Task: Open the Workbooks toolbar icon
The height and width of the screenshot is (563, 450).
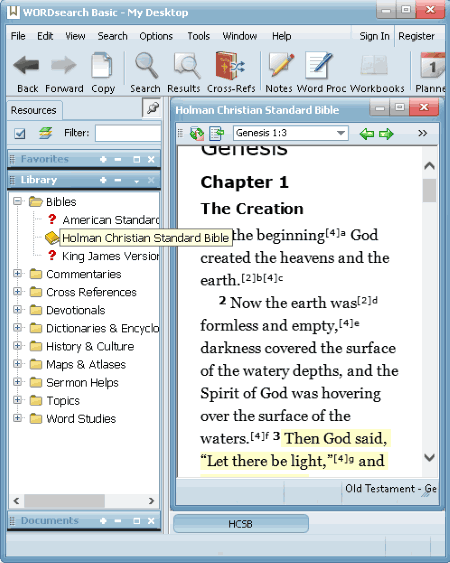Action: pos(374,66)
